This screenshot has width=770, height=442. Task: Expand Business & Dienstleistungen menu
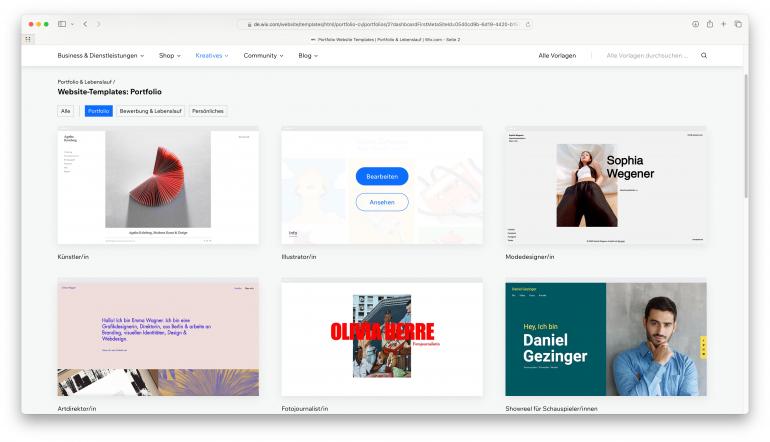101,55
